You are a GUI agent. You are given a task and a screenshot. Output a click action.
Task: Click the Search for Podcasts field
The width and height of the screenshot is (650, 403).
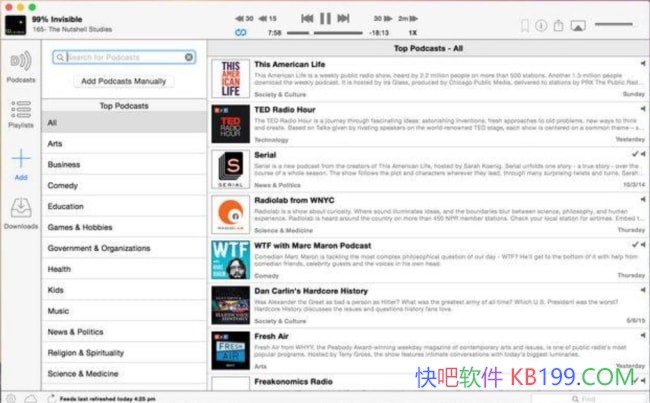120,58
